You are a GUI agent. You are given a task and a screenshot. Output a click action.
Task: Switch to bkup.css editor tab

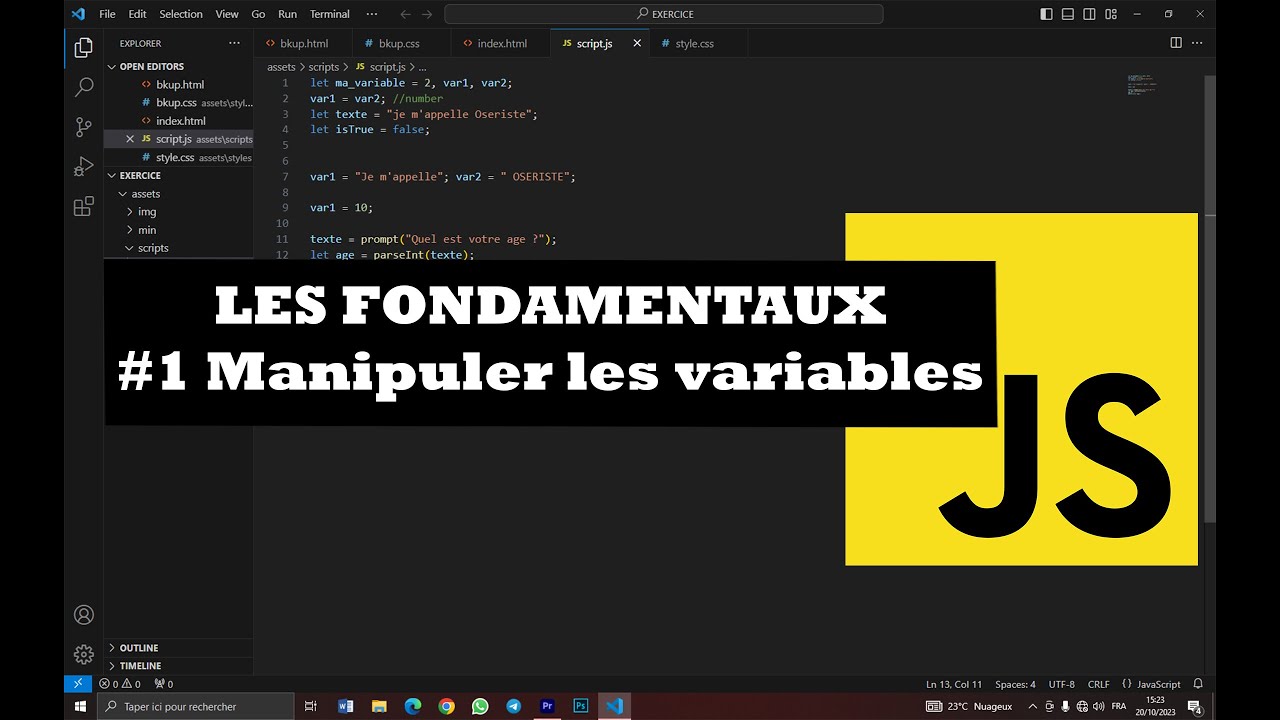pyautogui.click(x=401, y=43)
